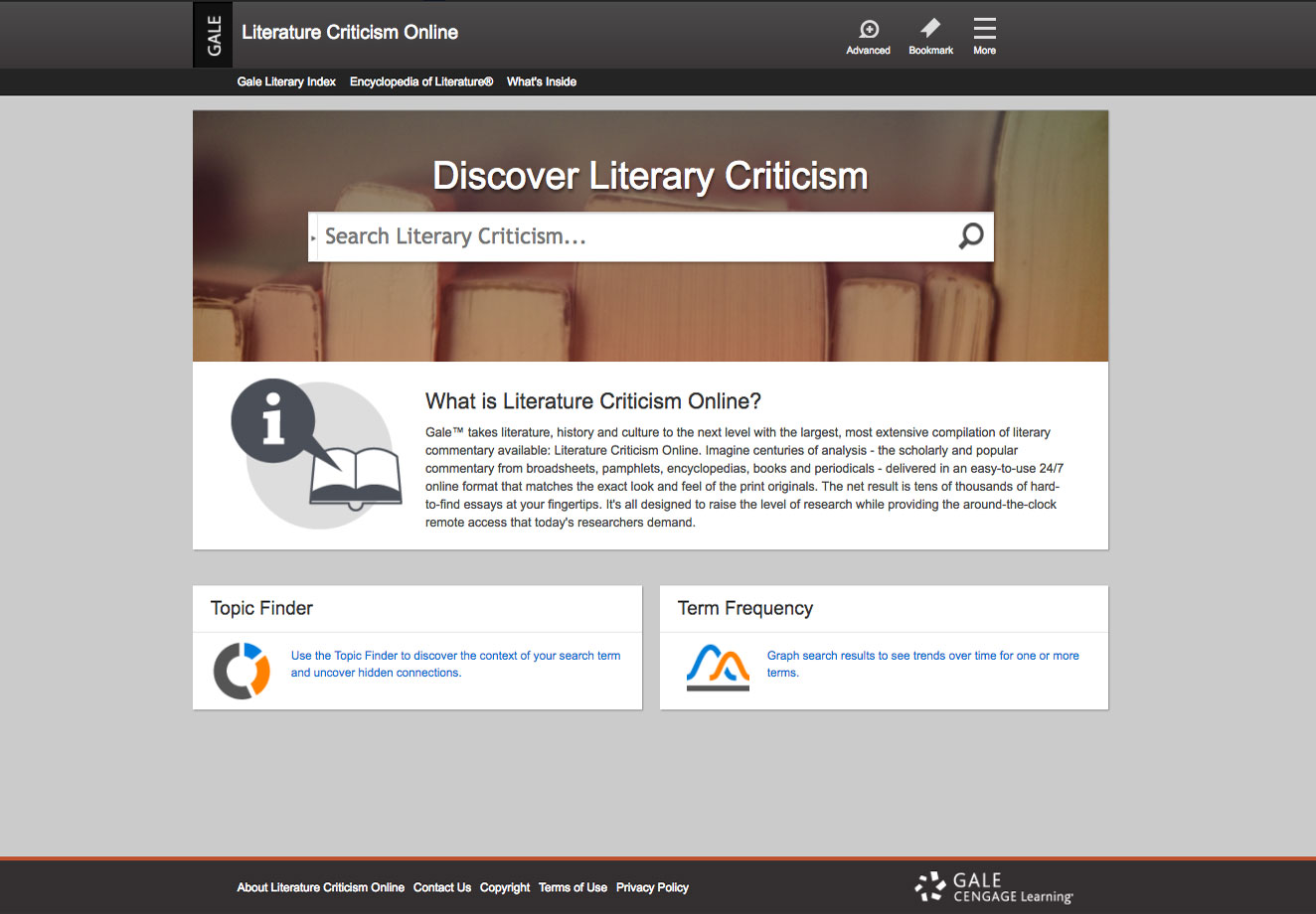Click the Term Frequency heading

[745, 608]
